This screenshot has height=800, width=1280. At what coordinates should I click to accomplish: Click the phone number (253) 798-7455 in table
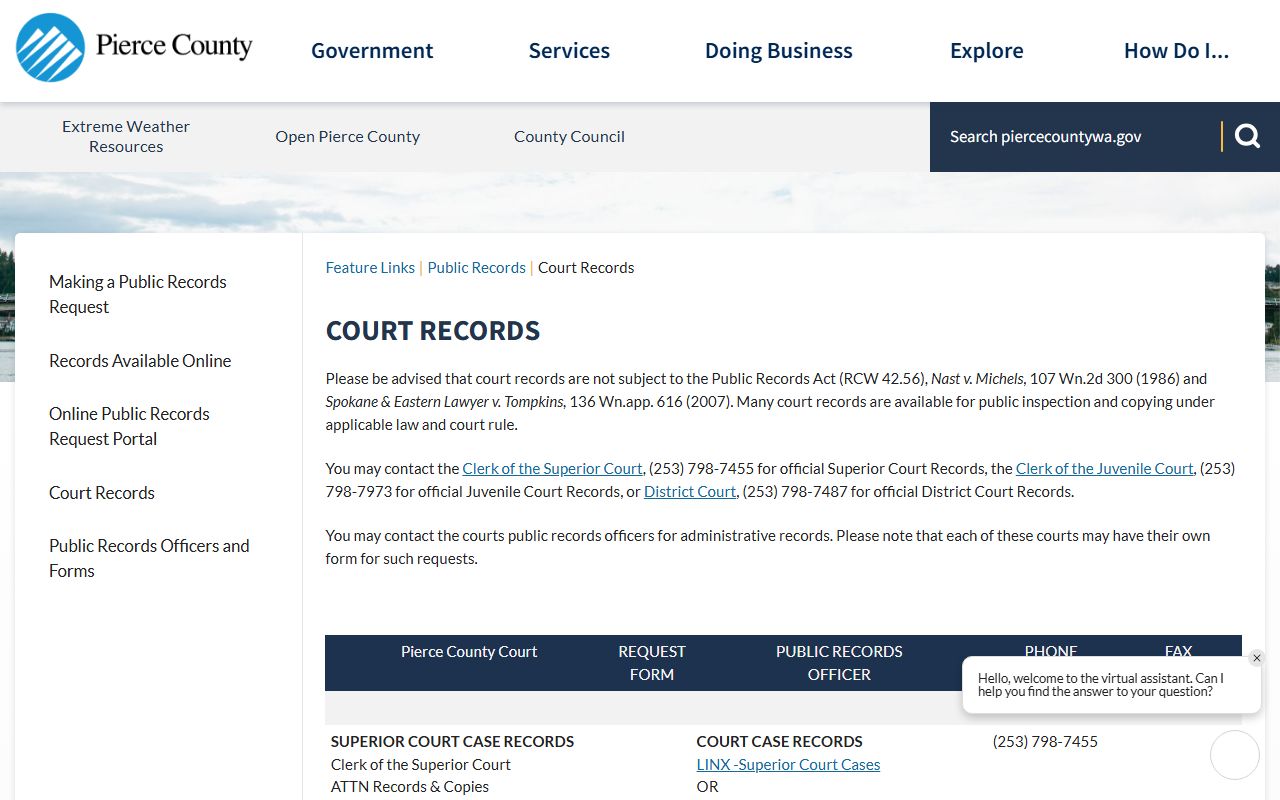point(1045,742)
